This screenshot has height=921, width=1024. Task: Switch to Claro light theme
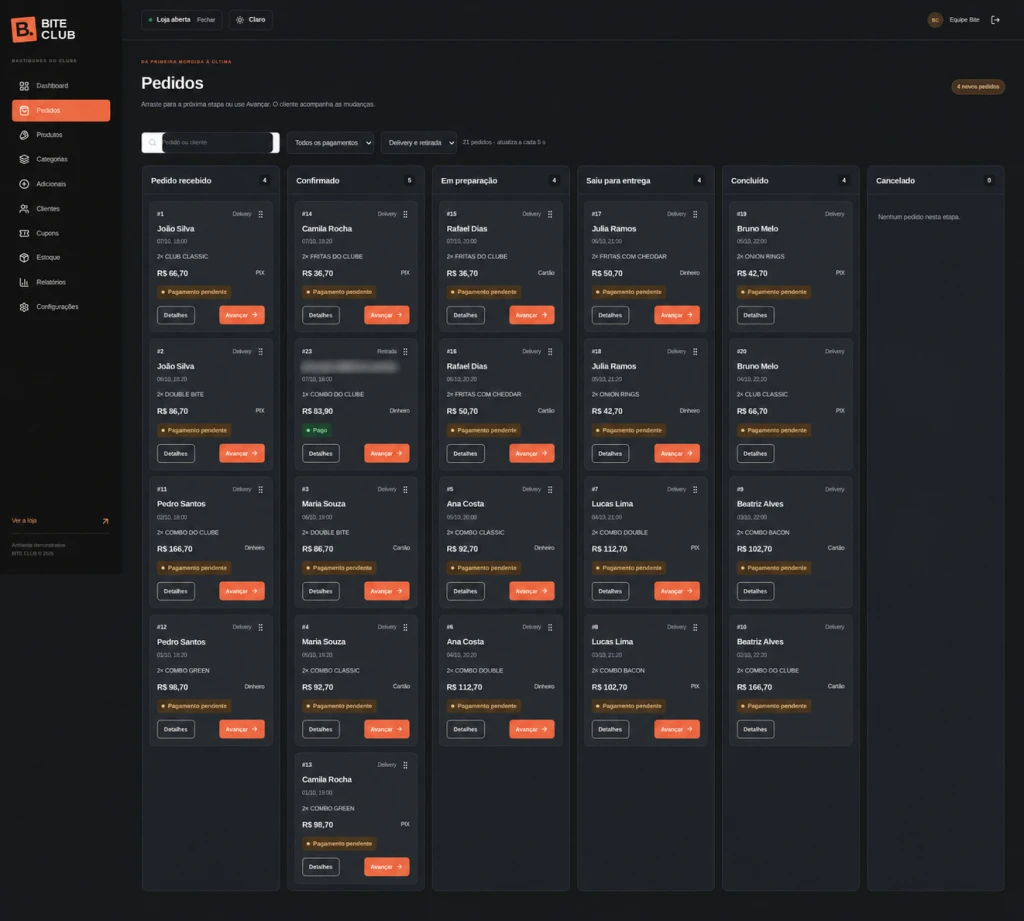click(x=251, y=20)
